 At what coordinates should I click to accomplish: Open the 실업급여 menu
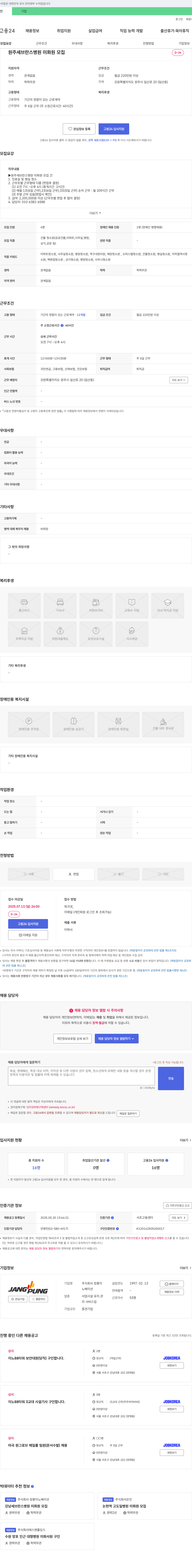pyautogui.click(x=95, y=30)
